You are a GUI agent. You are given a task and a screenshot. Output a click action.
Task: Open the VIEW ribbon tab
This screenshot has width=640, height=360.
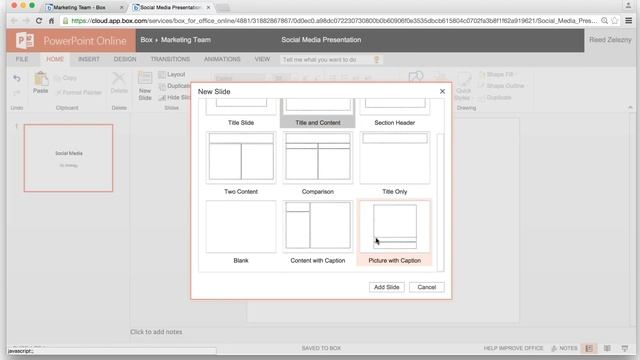tap(262, 59)
